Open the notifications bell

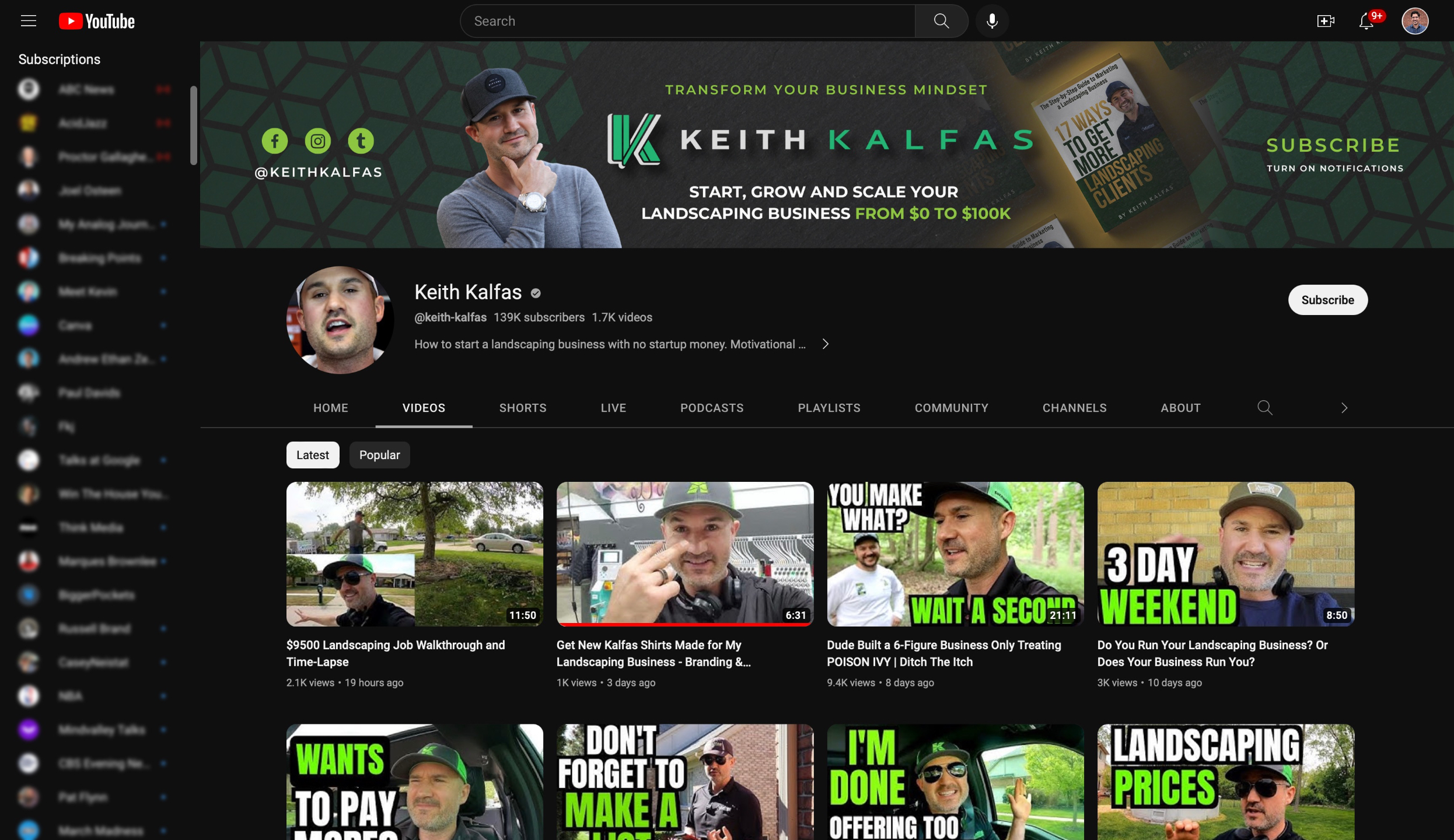1366,21
